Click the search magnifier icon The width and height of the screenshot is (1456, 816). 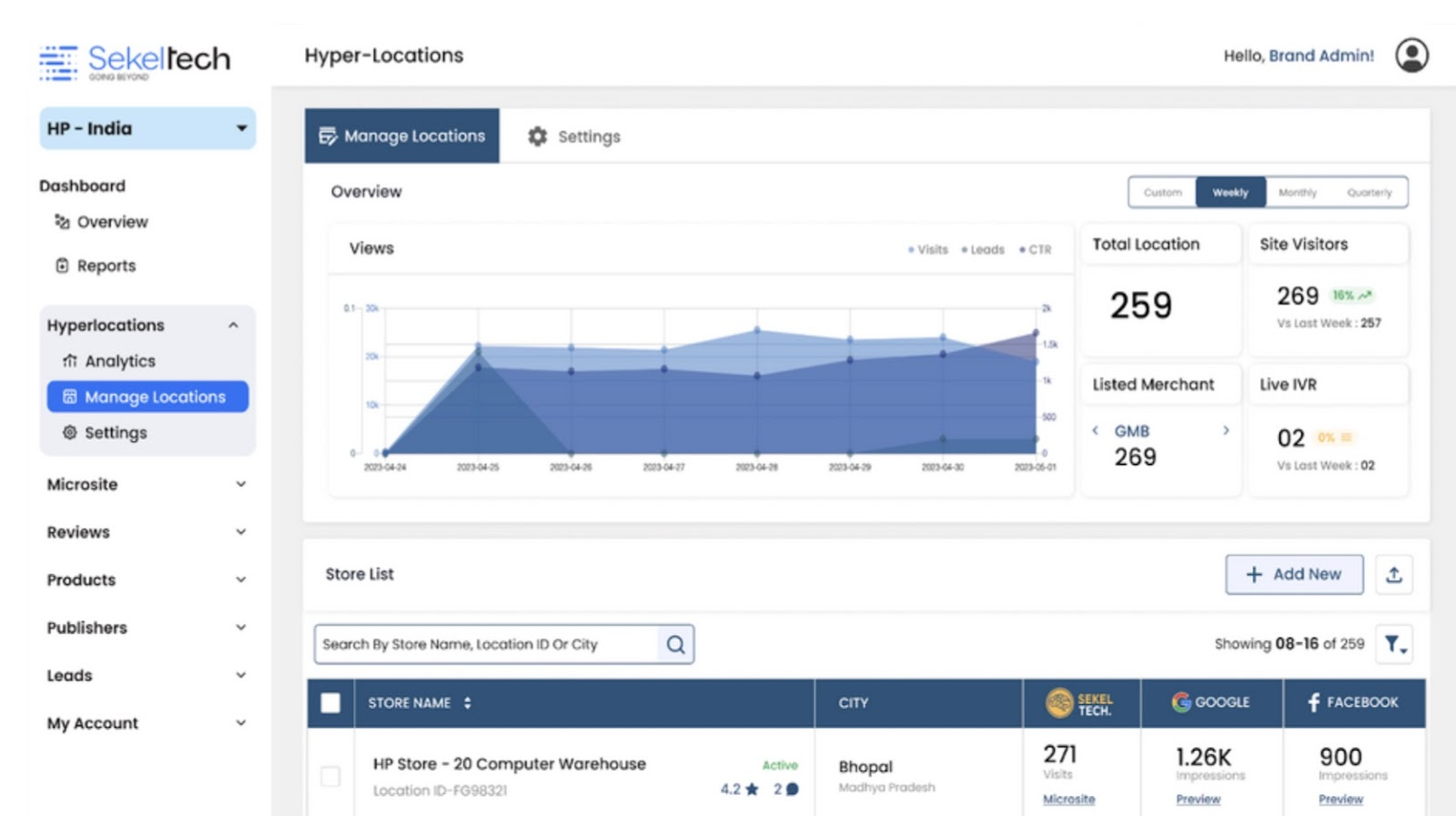675,644
